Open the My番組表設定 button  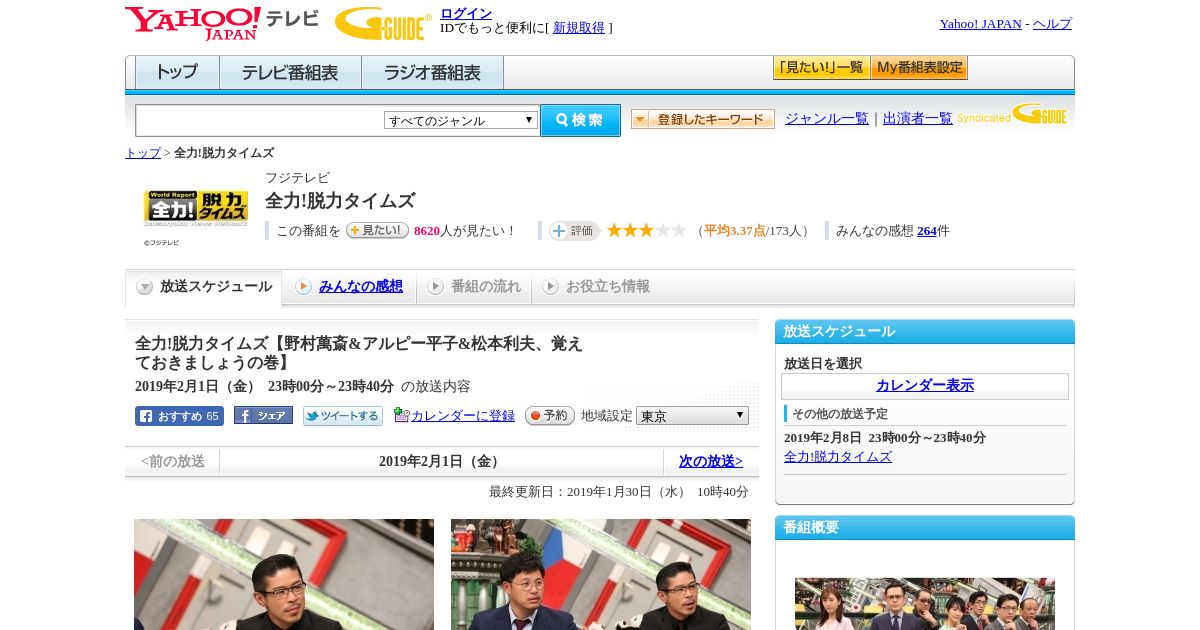(919, 68)
